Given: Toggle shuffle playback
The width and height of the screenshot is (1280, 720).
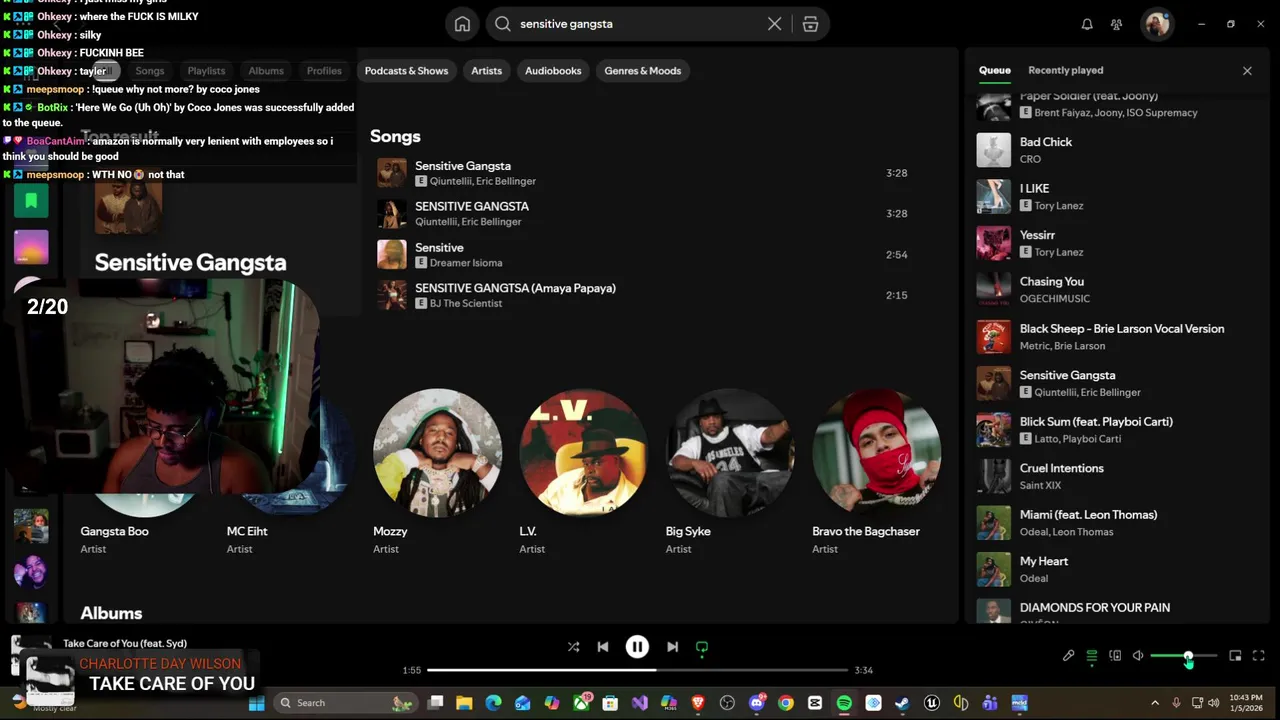Looking at the screenshot, I should pos(573,647).
